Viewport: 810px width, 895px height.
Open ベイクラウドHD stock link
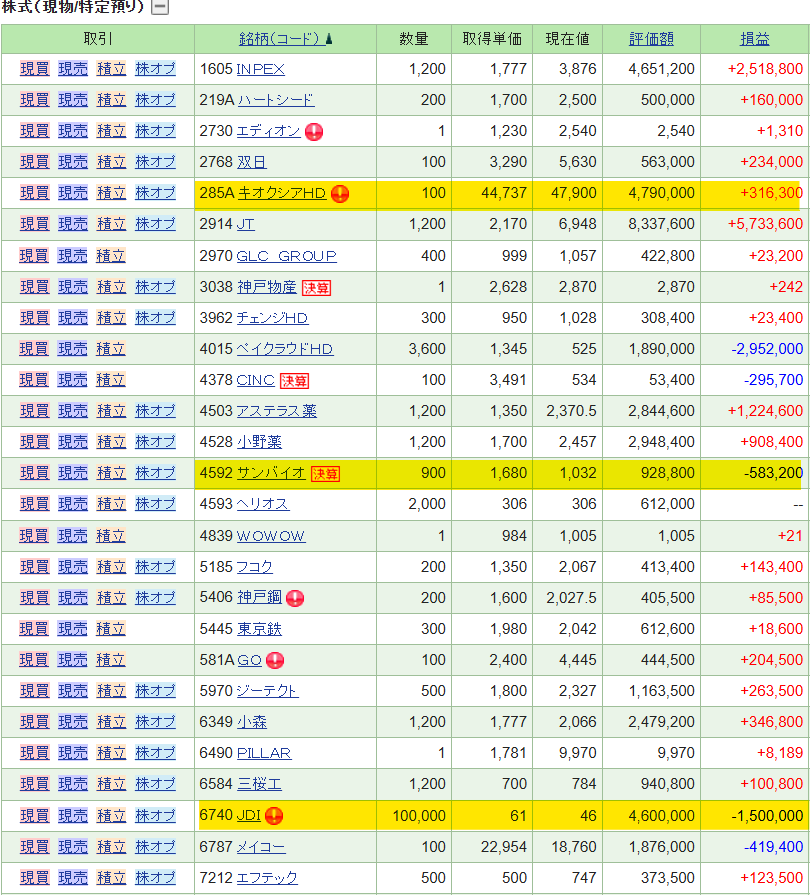tap(285, 349)
